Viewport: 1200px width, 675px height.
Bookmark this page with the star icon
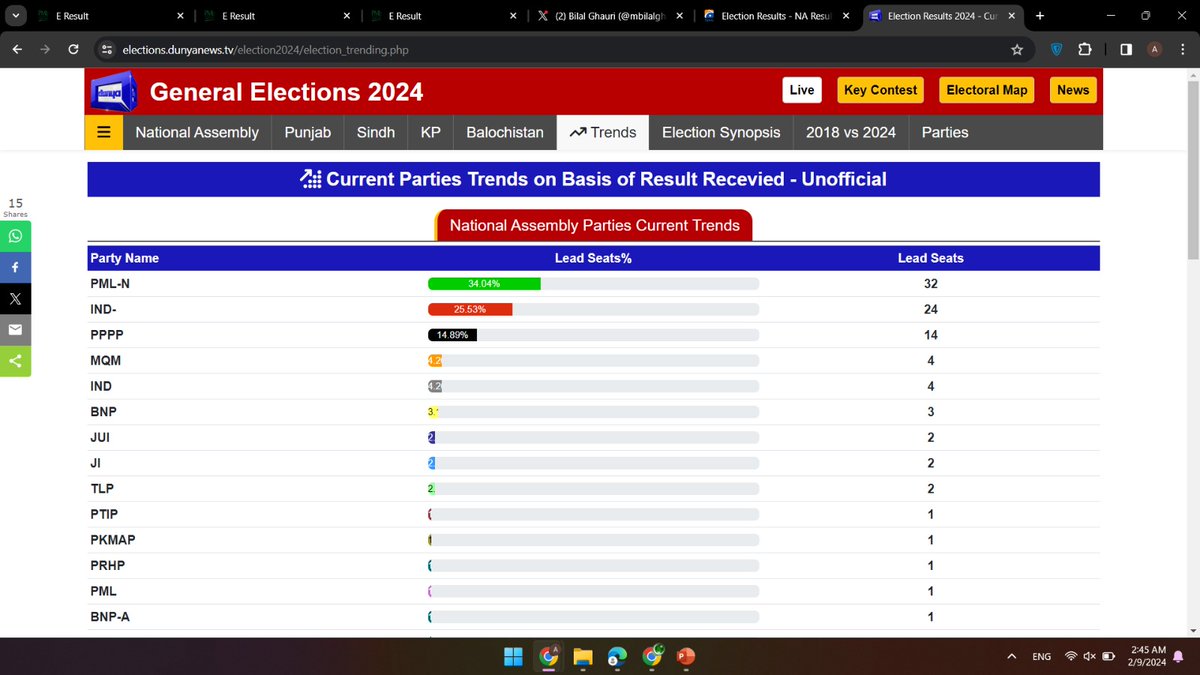point(1017,50)
